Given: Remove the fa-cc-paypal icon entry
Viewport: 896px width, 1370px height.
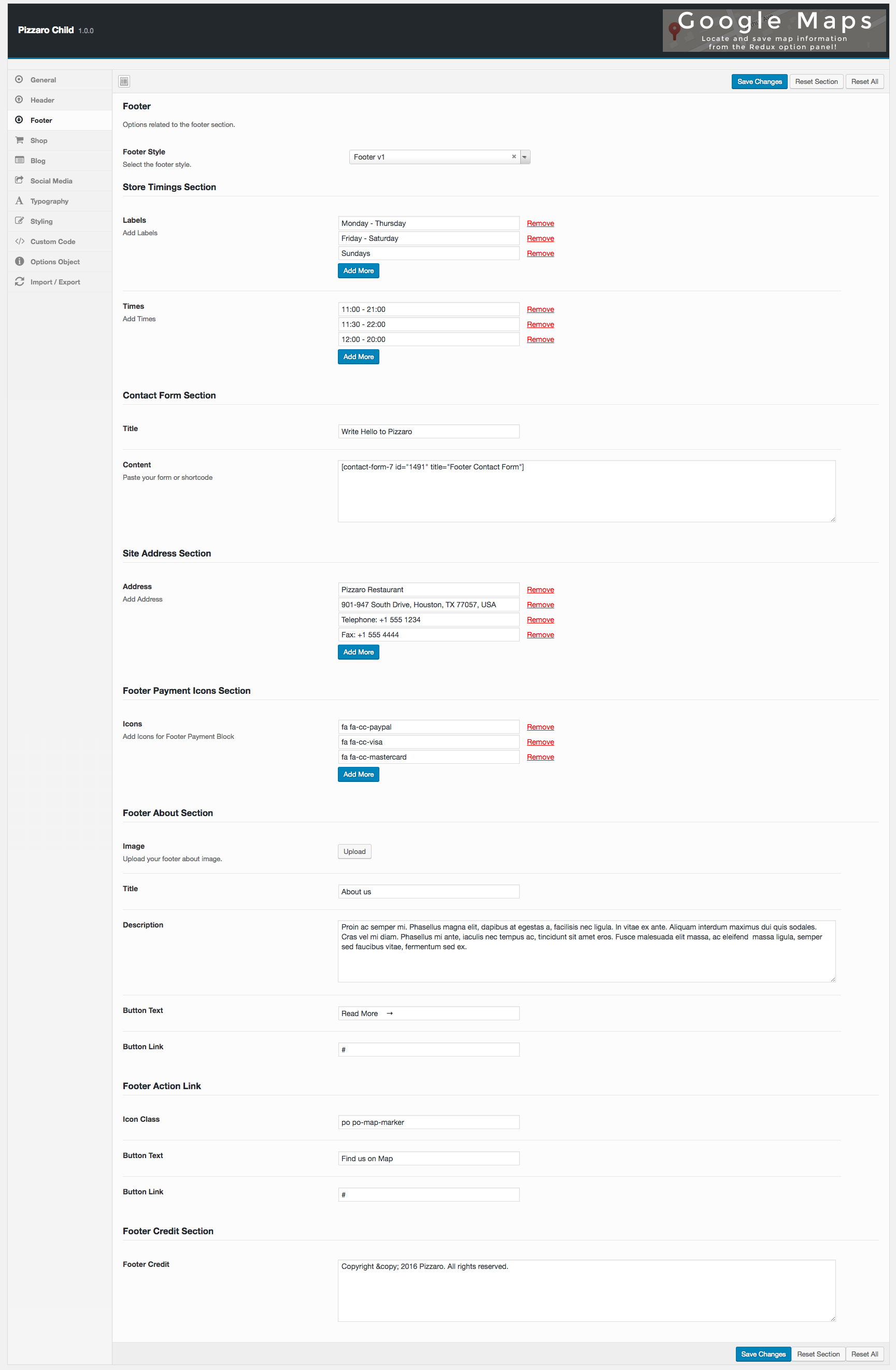Looking at the screenshot, I should click(540, 727).
